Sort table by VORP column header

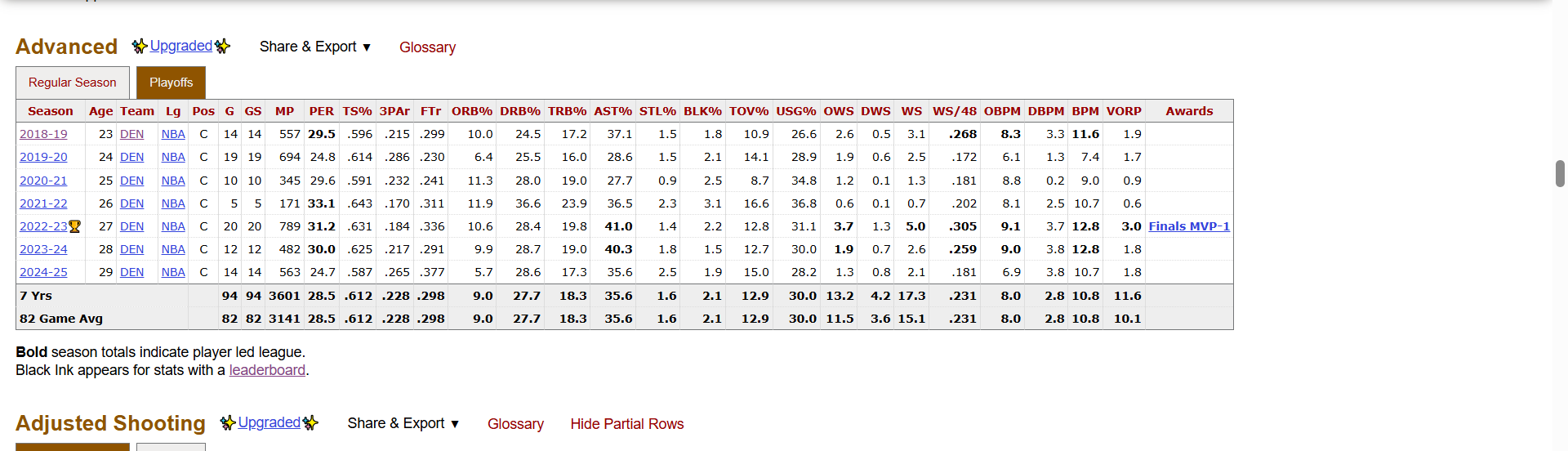tap(1124, 111)
